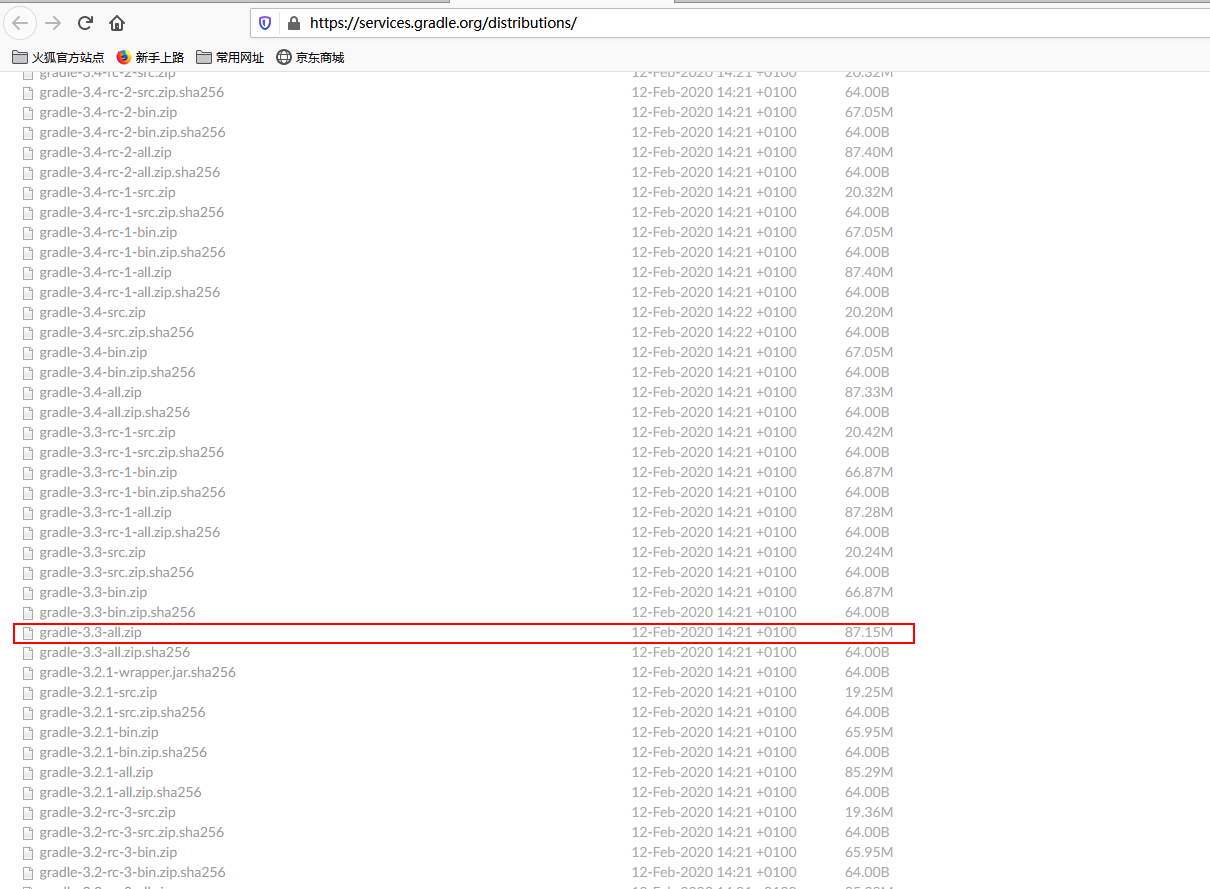Click the 87.33M size of gradle-3.4-all.zip
The width and height of the screenshot is (1210, 889).
tap(869, 393)
